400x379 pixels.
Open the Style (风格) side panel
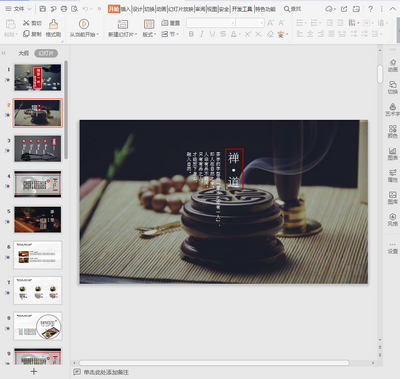click(x=393, y=219)
